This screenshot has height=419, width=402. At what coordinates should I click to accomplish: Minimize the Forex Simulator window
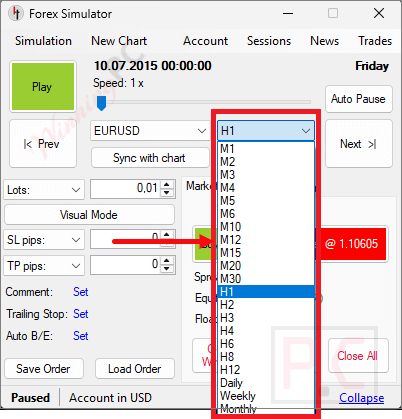(288, 14)
